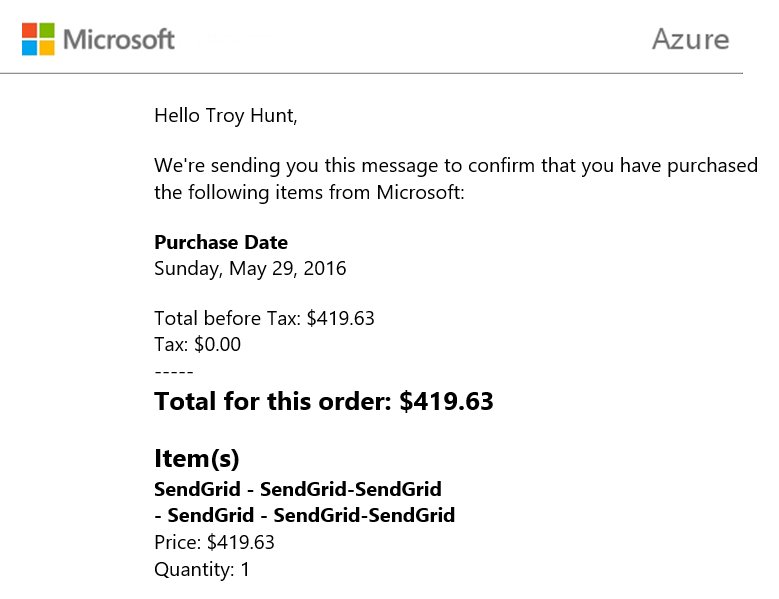This screenshot has height=599, width=779.
Task: Click the Item(s) heading
Action: [x=197, y=459]
